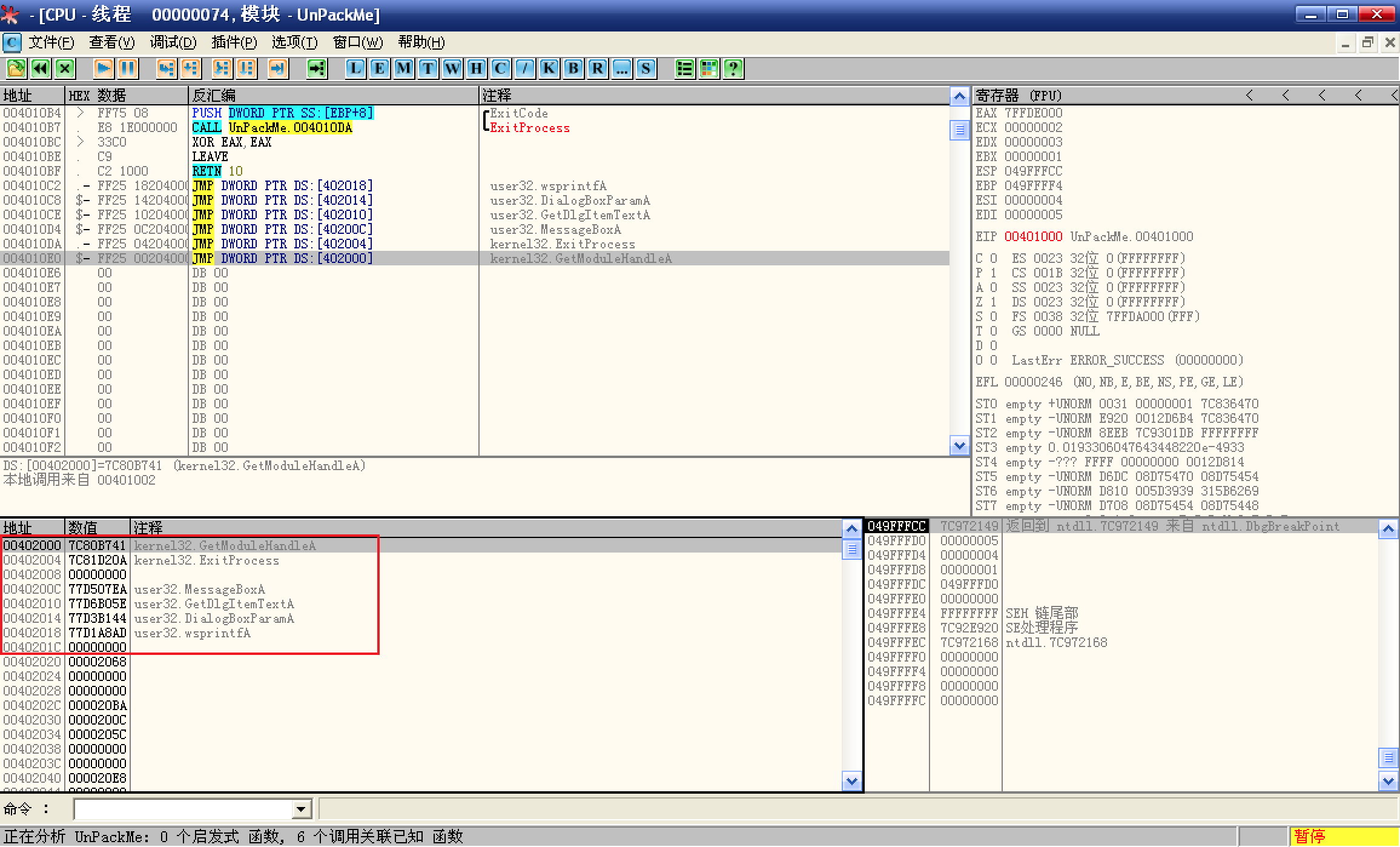Expand the command input dropdown arrow

click(301, 809)
